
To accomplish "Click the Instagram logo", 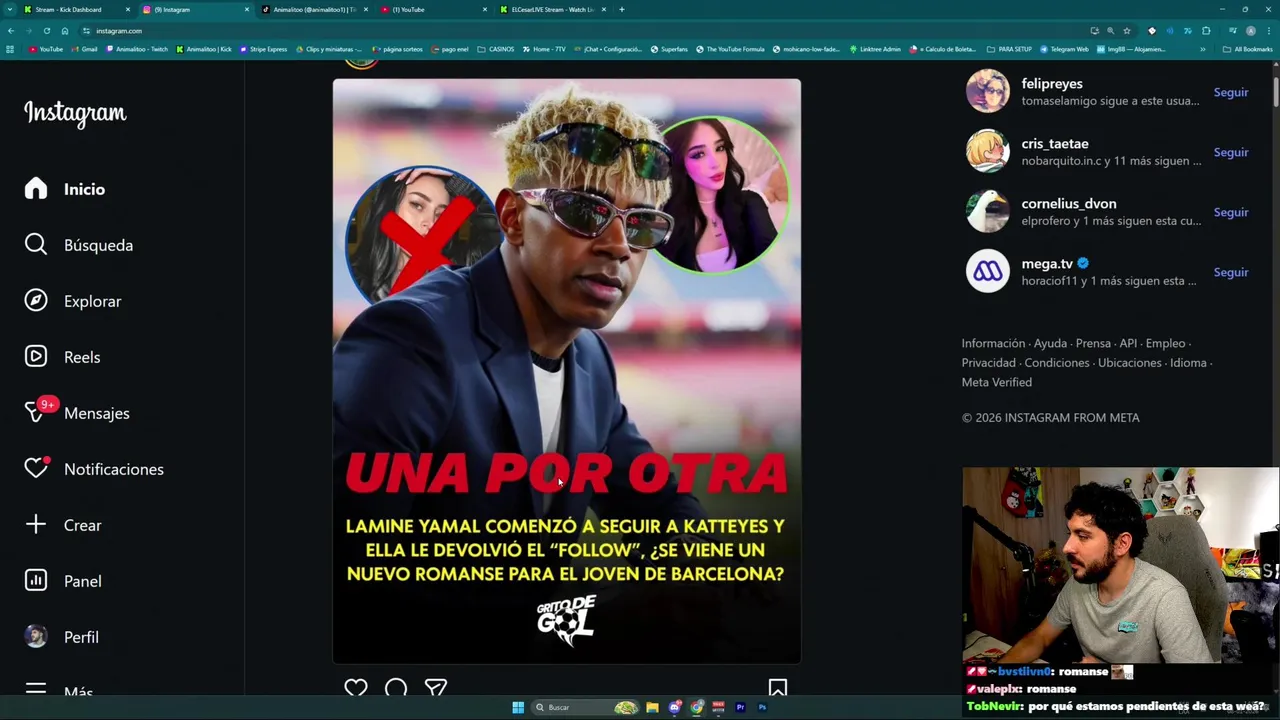I will (x=75, y=113).
